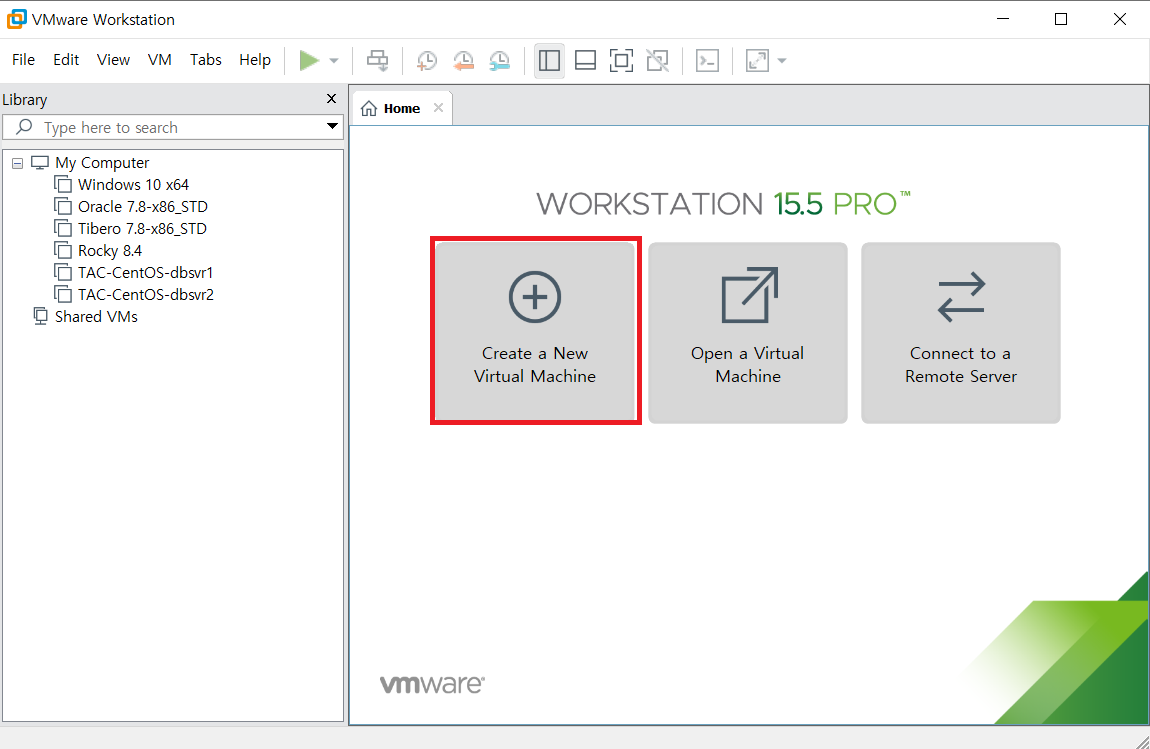1150x749 pixels.
Task: Collapse the My Computer tree node
Action: coord(18,164)
